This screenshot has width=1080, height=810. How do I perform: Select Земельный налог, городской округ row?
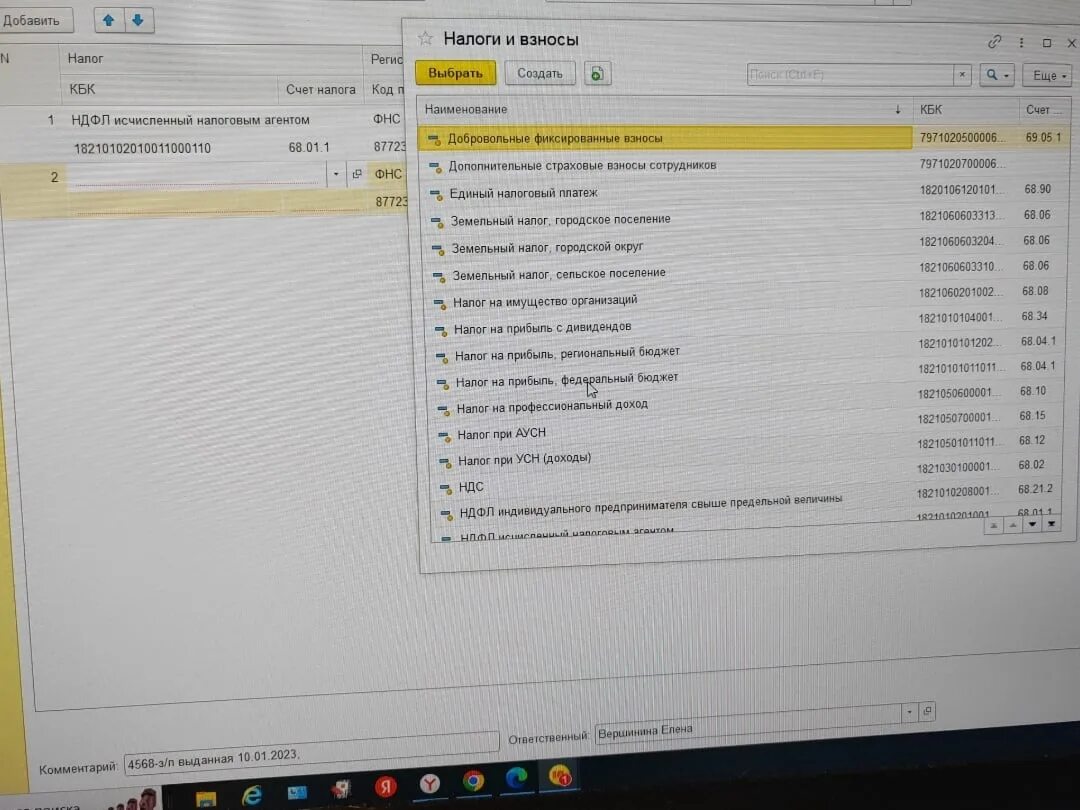(744, 245)
